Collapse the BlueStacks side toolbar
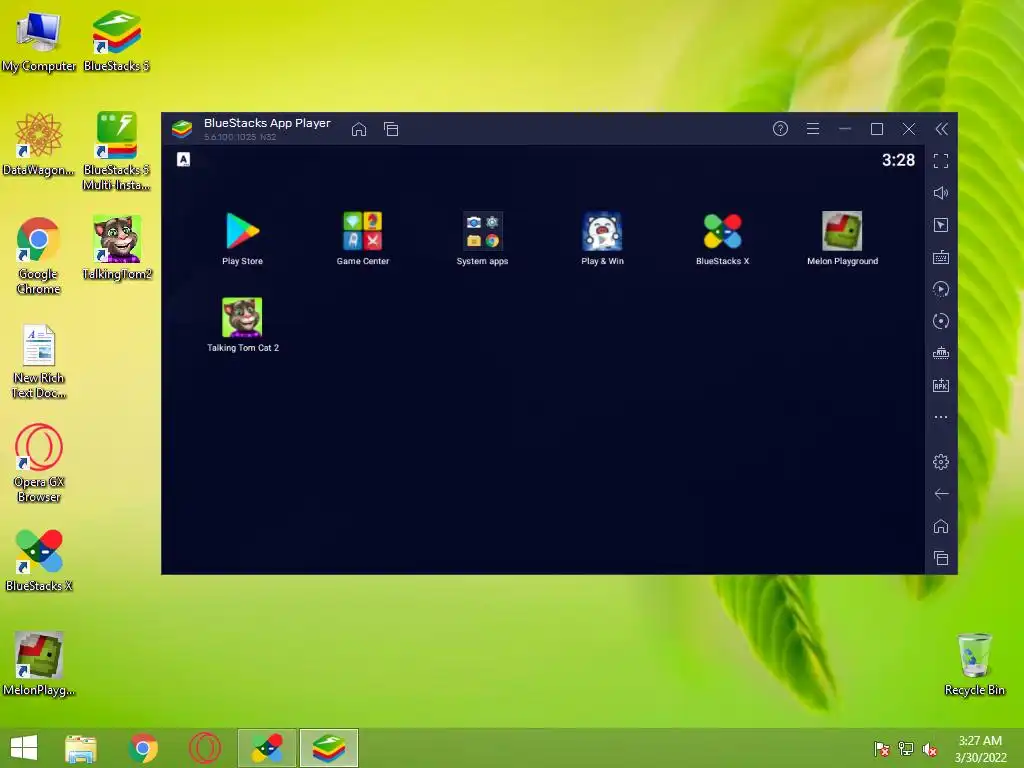 (941, 129)
